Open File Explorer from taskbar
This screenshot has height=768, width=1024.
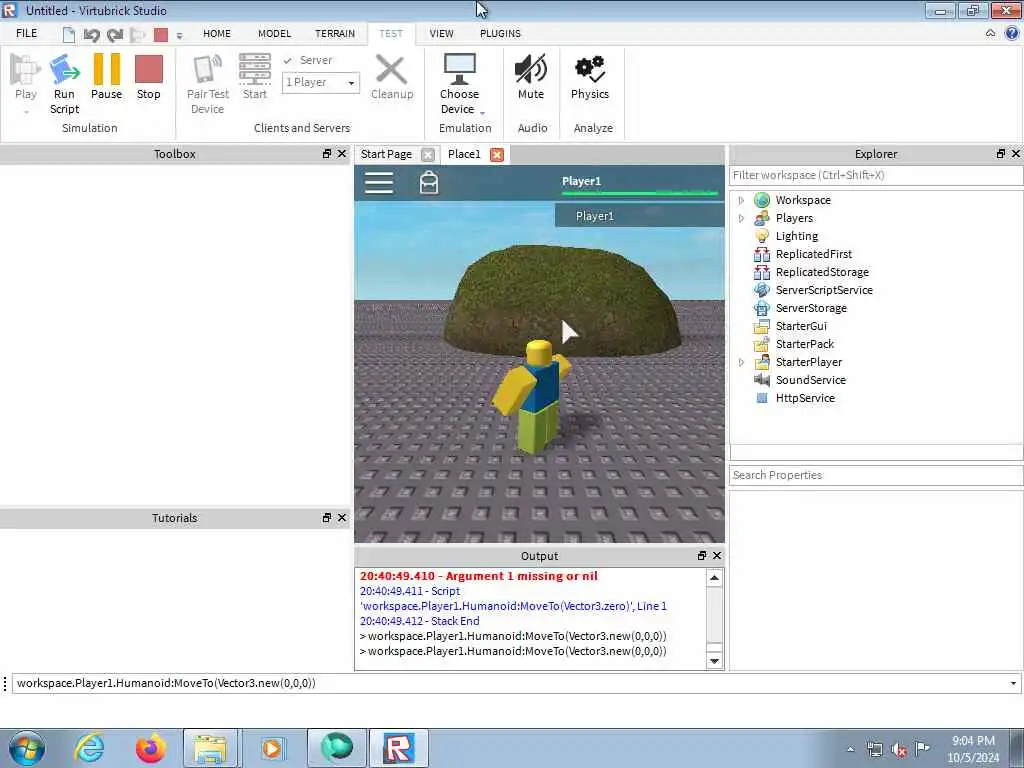click(210, 748)
